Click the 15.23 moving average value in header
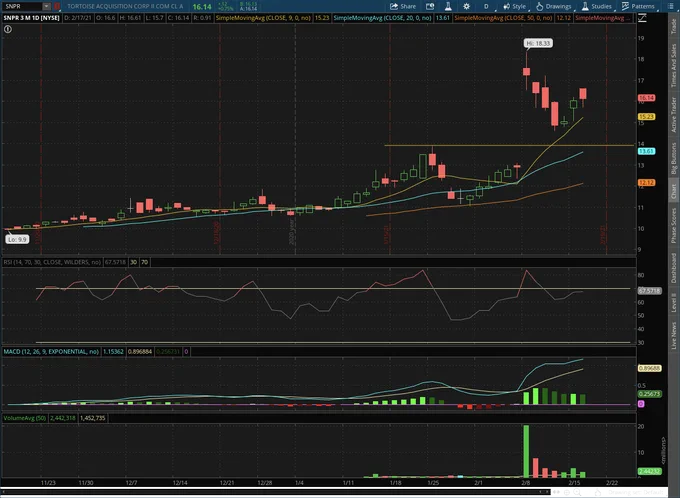The width and height of the screenshot is (680, 498). click(x=322, y=18)
